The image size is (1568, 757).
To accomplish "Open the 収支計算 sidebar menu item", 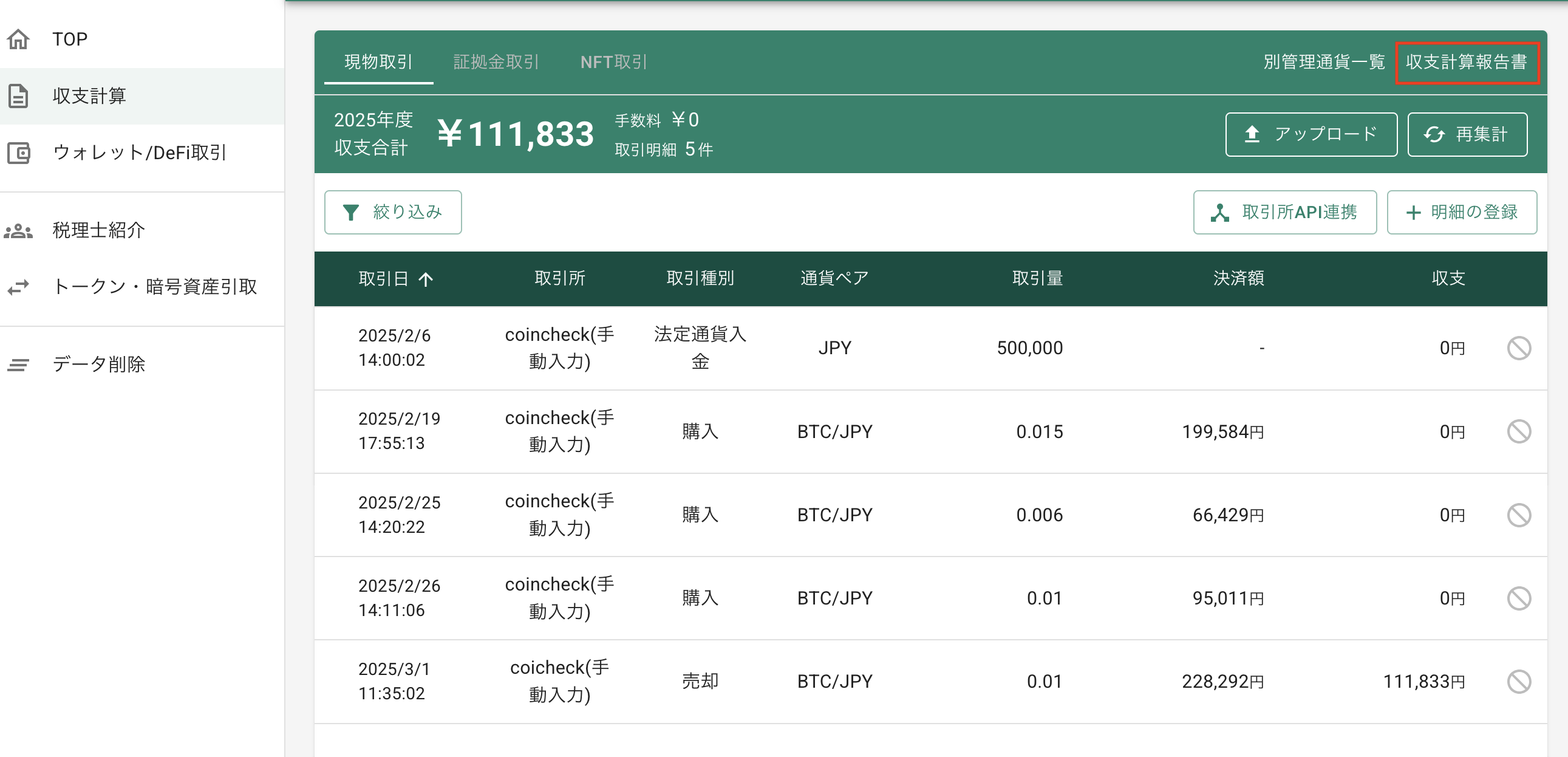I will (143, 95).
